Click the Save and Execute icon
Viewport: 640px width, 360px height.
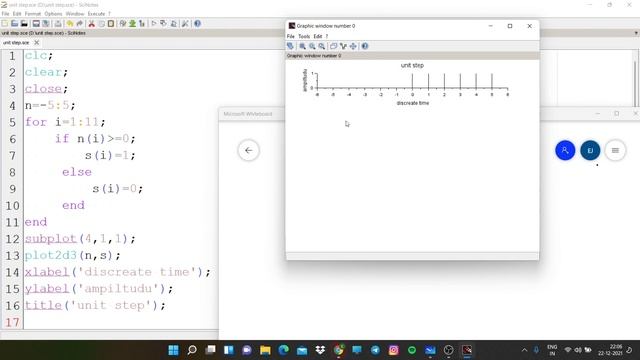[x=163, y=24]
